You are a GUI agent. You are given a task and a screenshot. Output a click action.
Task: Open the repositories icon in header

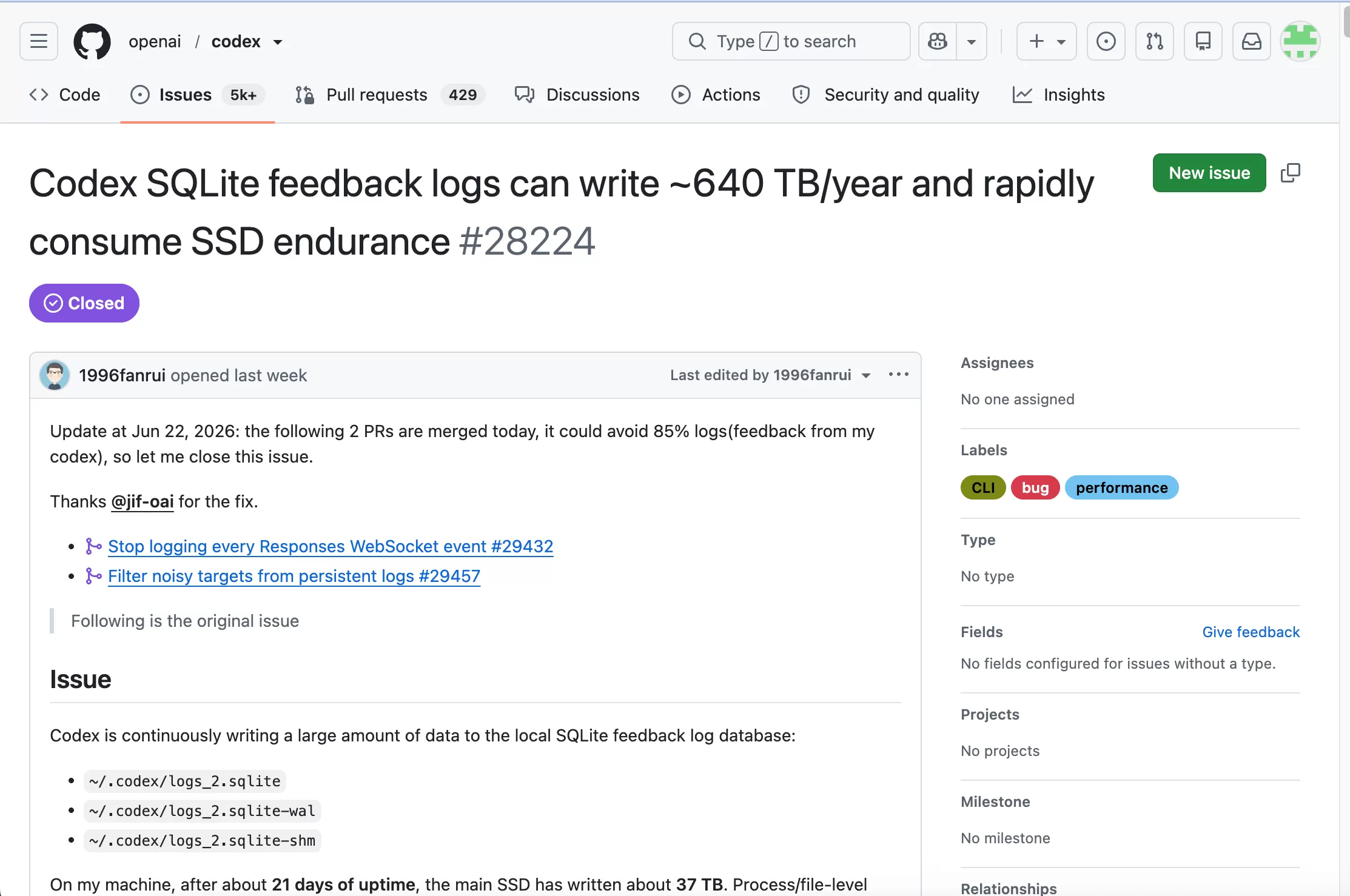[1203, 41]
